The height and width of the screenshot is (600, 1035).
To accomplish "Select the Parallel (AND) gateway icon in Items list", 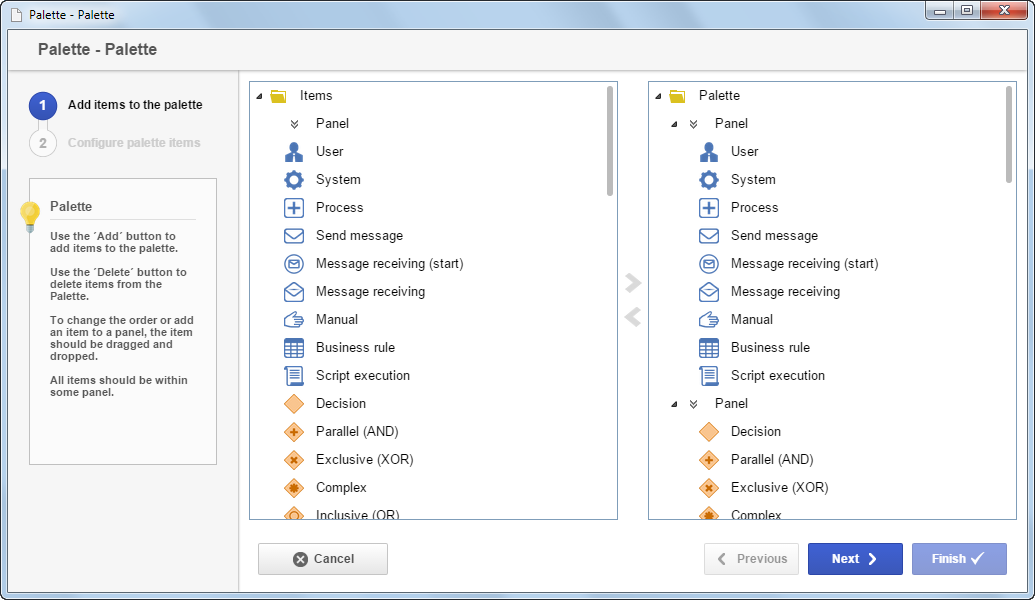I will [x=294, y=432].
